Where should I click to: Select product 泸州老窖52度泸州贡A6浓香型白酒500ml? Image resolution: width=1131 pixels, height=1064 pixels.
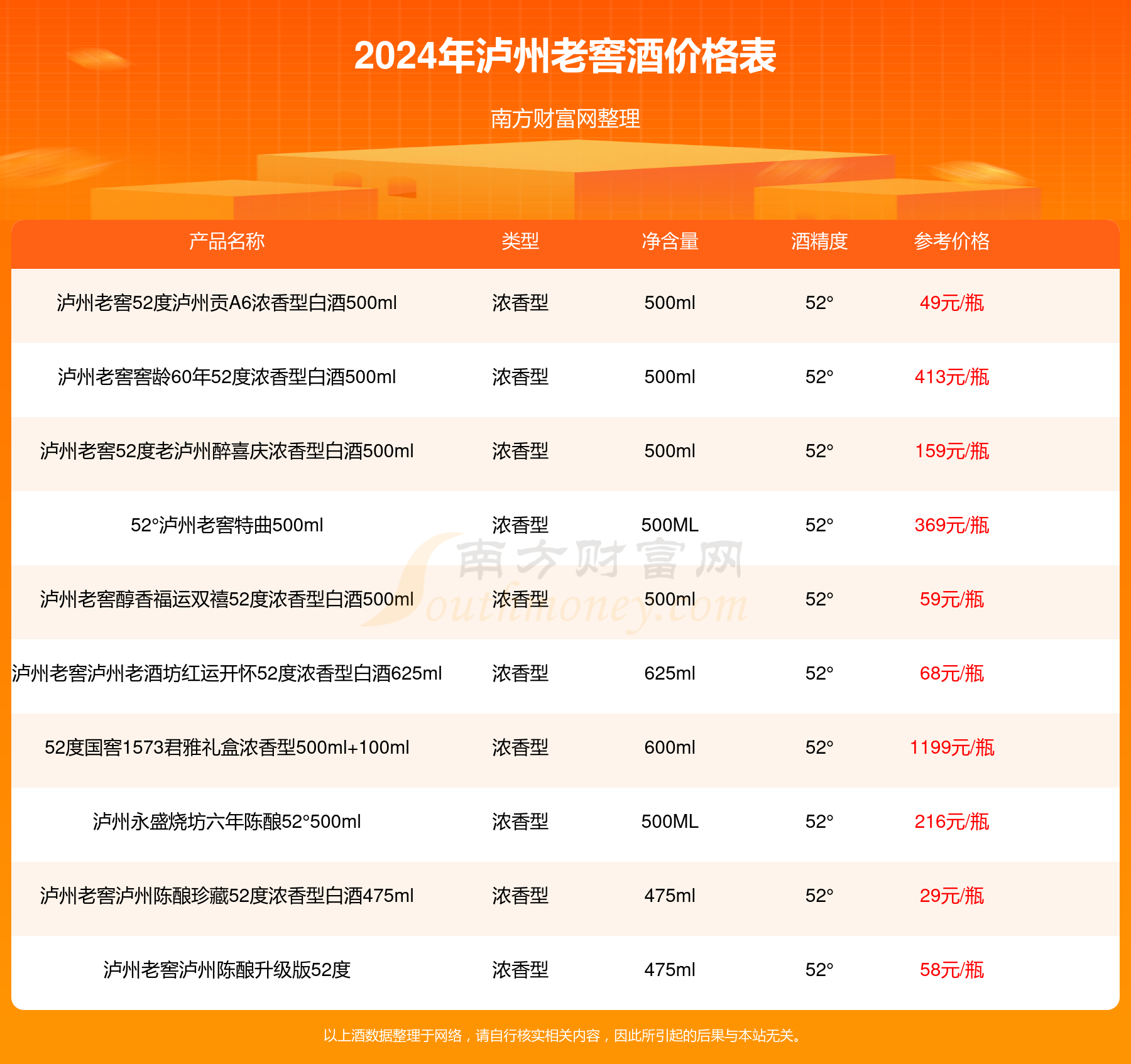(x=227, y=303)
